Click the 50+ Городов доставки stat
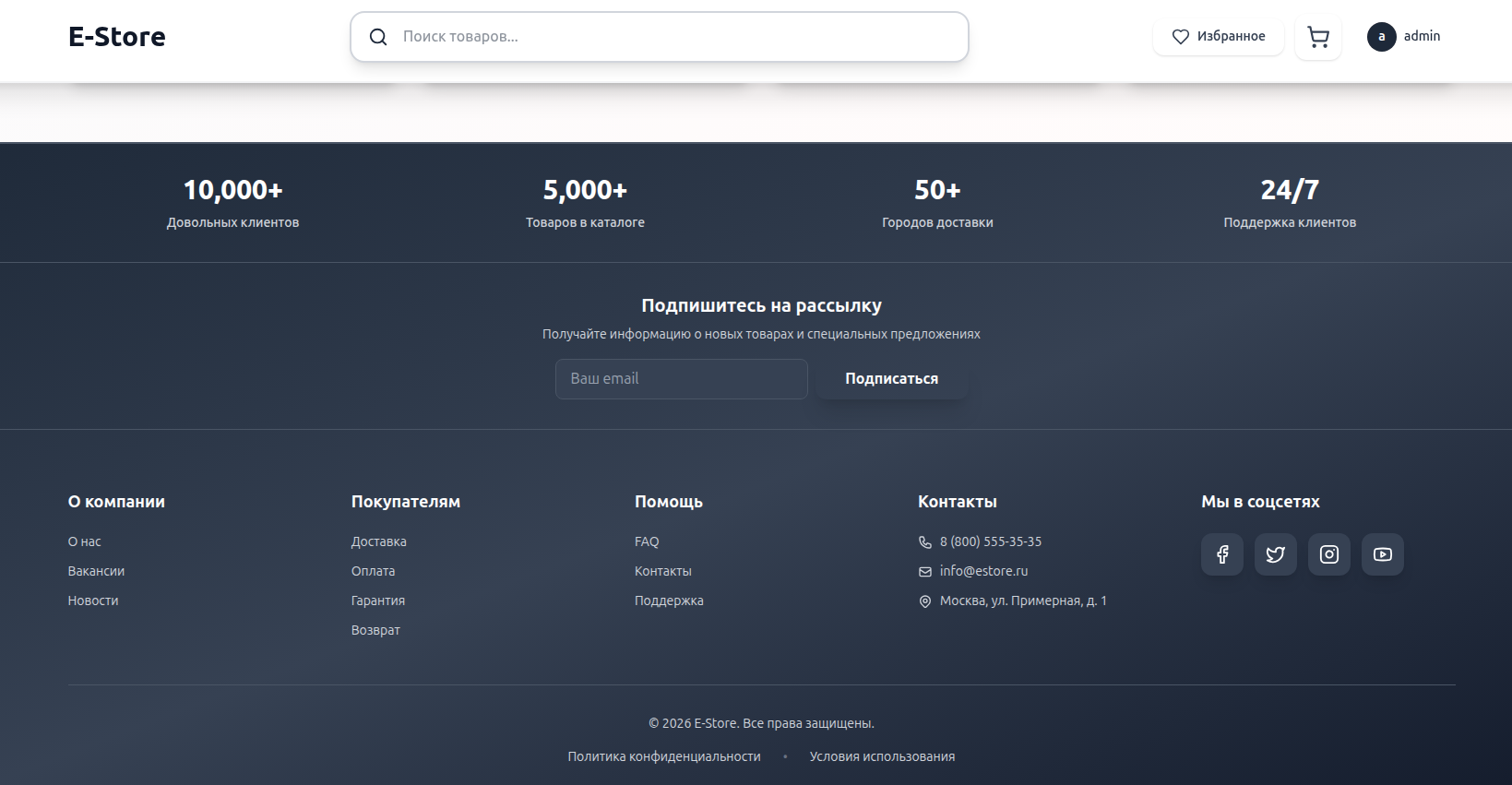The image size is (1512, 785). pos(937,203)
